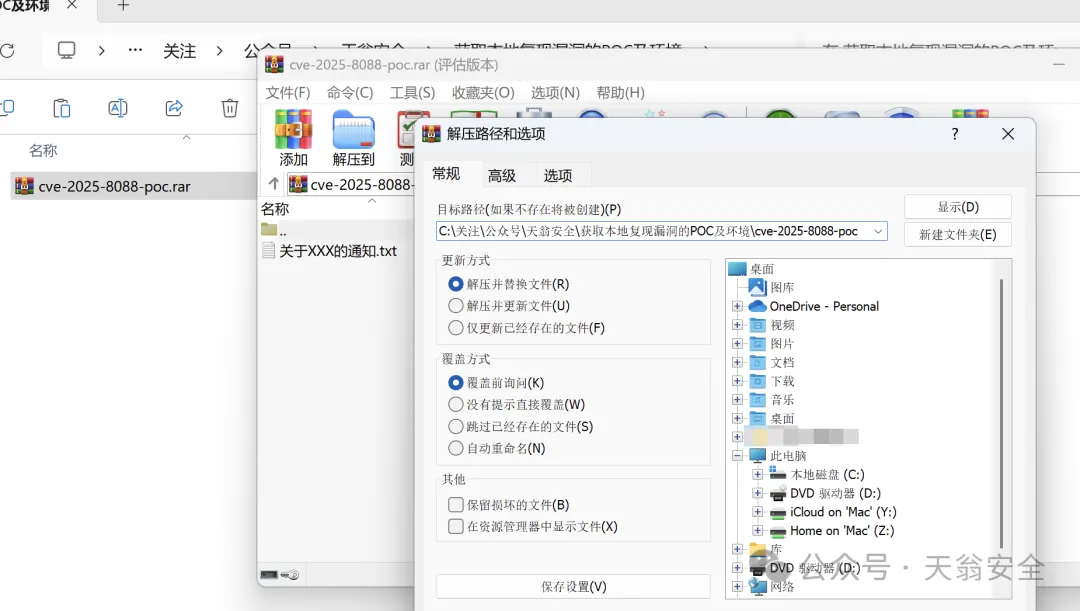Expand the OneDrive - Personal tree node
This screenshot has width=1080, height=611.
737,306
